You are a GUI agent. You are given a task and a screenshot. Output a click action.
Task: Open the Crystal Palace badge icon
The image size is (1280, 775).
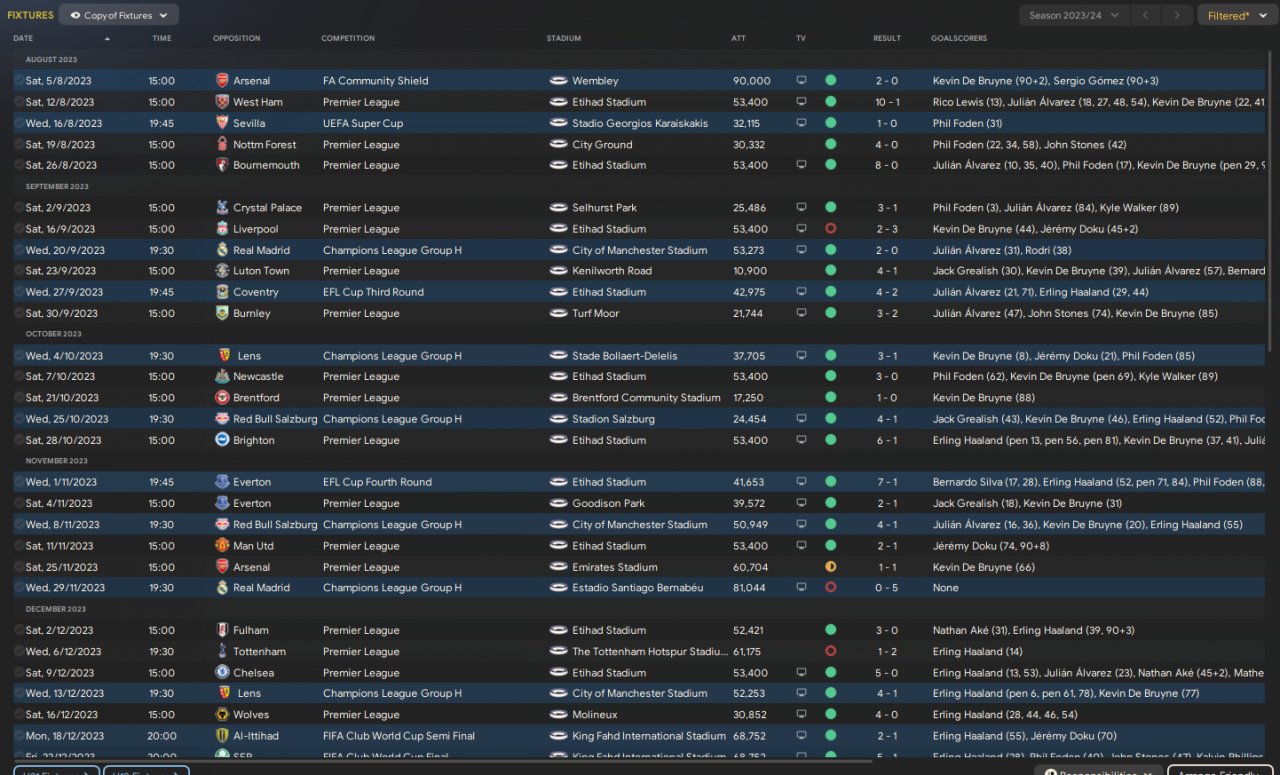coord(222,208)
